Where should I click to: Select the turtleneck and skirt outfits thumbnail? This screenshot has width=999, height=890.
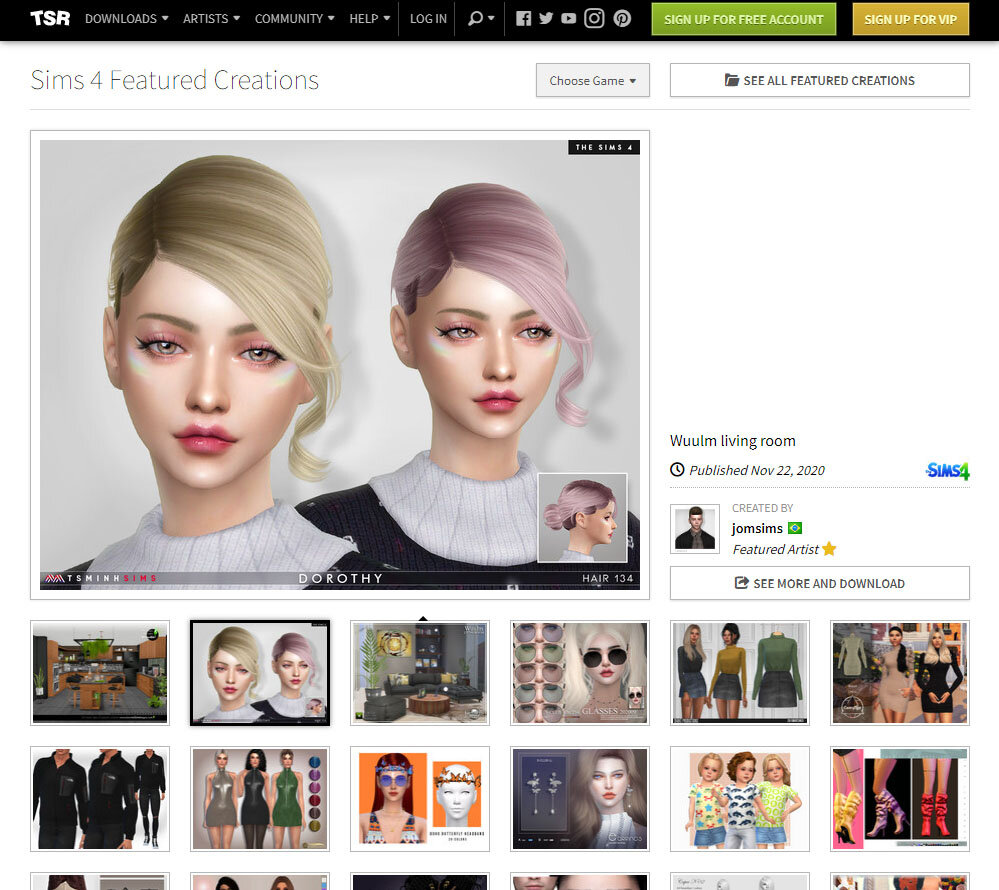pyautogui.click(x=740, y=673)
